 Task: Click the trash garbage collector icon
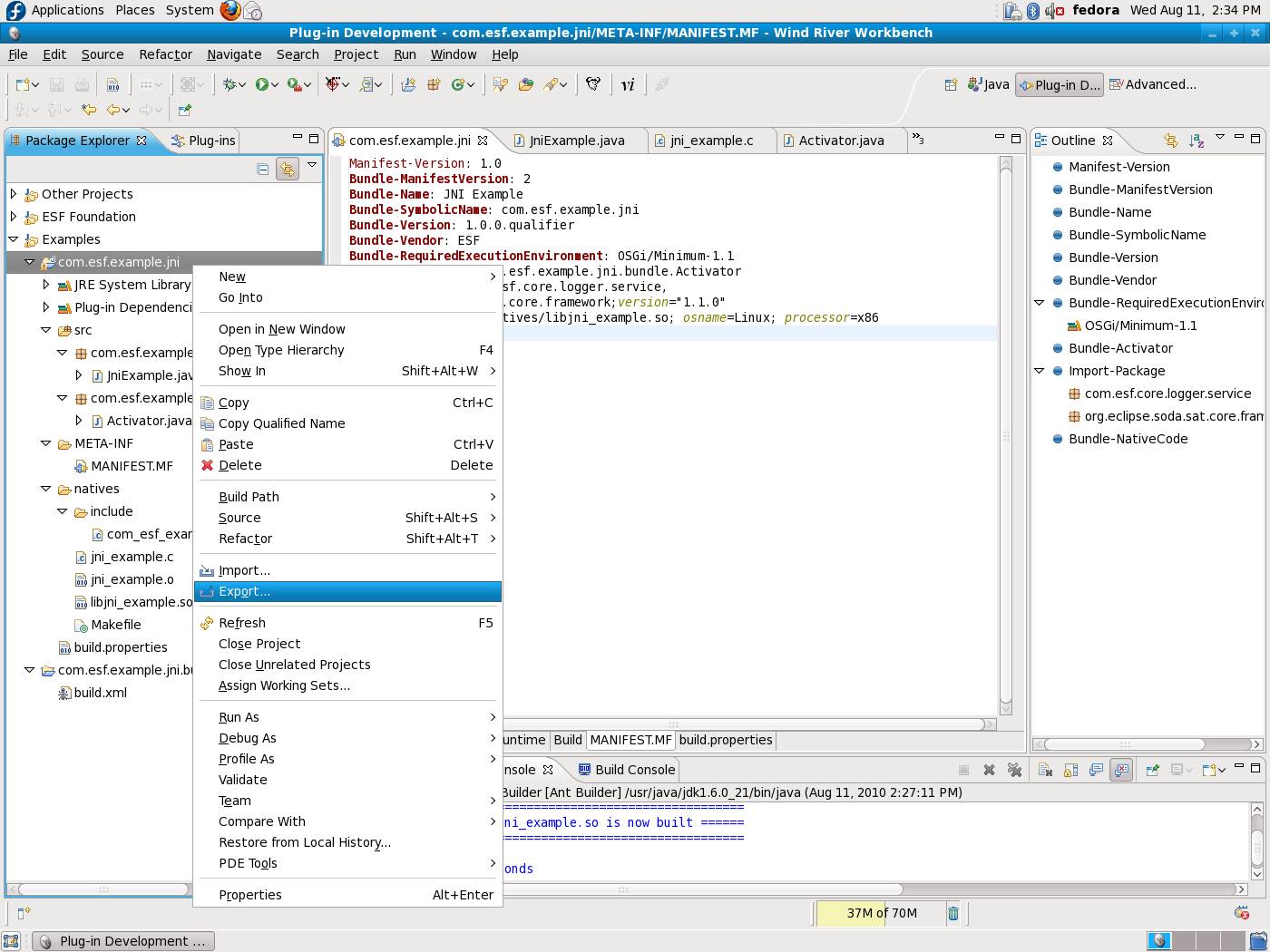point(953,913)
